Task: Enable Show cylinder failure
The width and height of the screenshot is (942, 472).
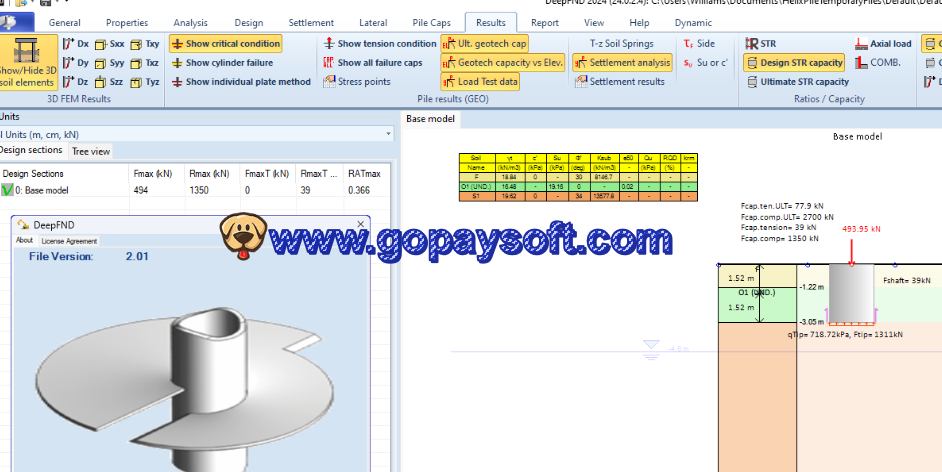Action: coord(222,63)
